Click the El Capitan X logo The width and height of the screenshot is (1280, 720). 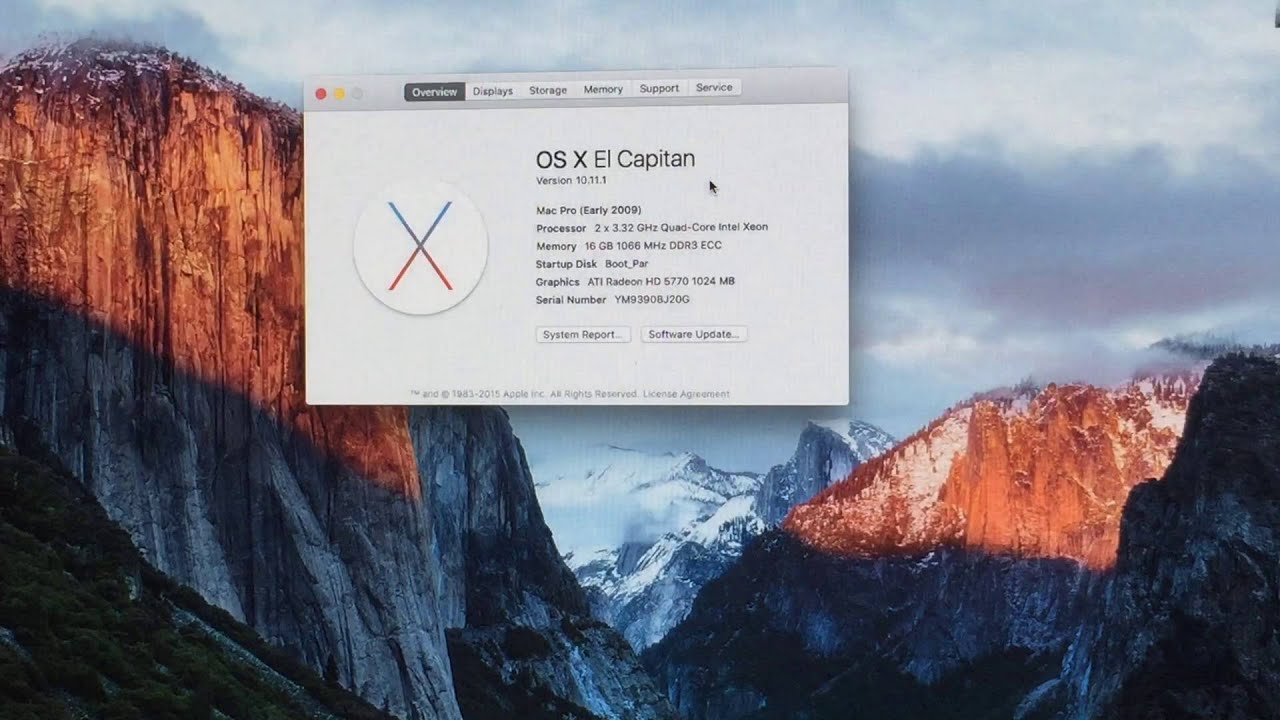pyautogui.click(x=420, y=247)
